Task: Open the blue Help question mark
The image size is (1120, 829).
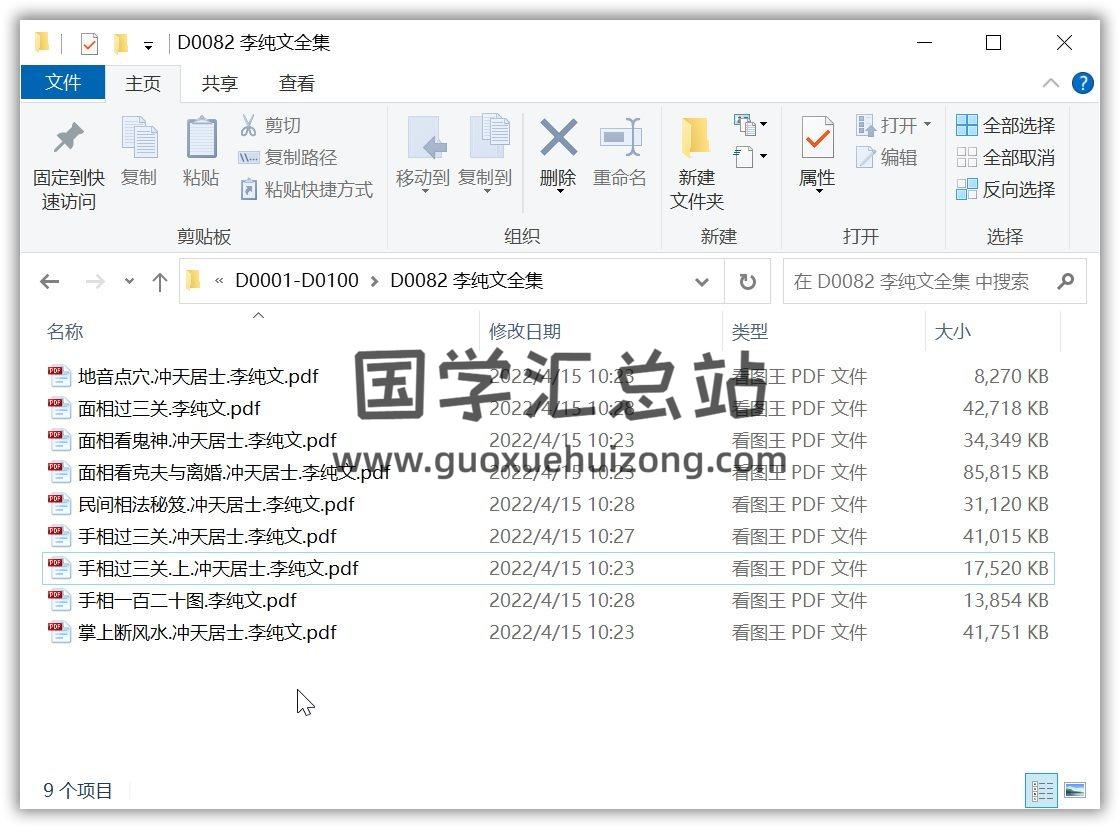Action: coord(1083,83)
